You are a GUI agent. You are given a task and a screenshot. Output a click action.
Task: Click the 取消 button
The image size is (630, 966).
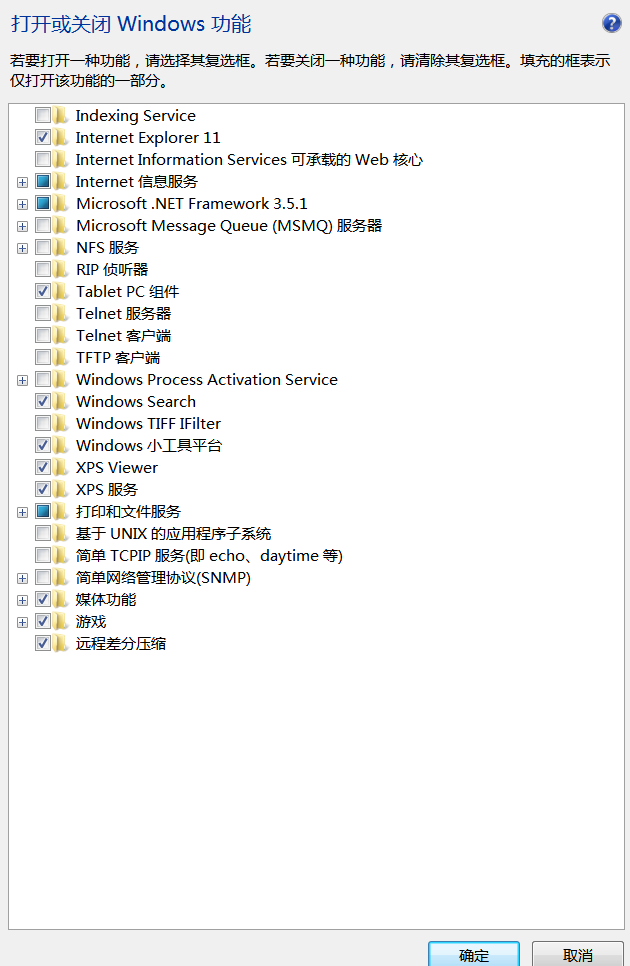[578, 955]
